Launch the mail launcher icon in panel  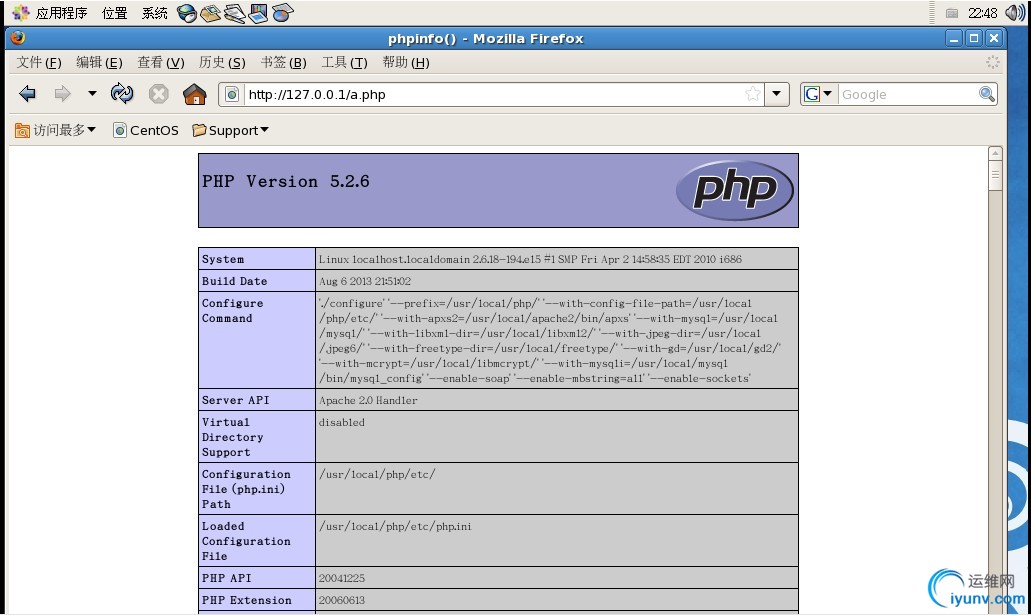(210, 13)
